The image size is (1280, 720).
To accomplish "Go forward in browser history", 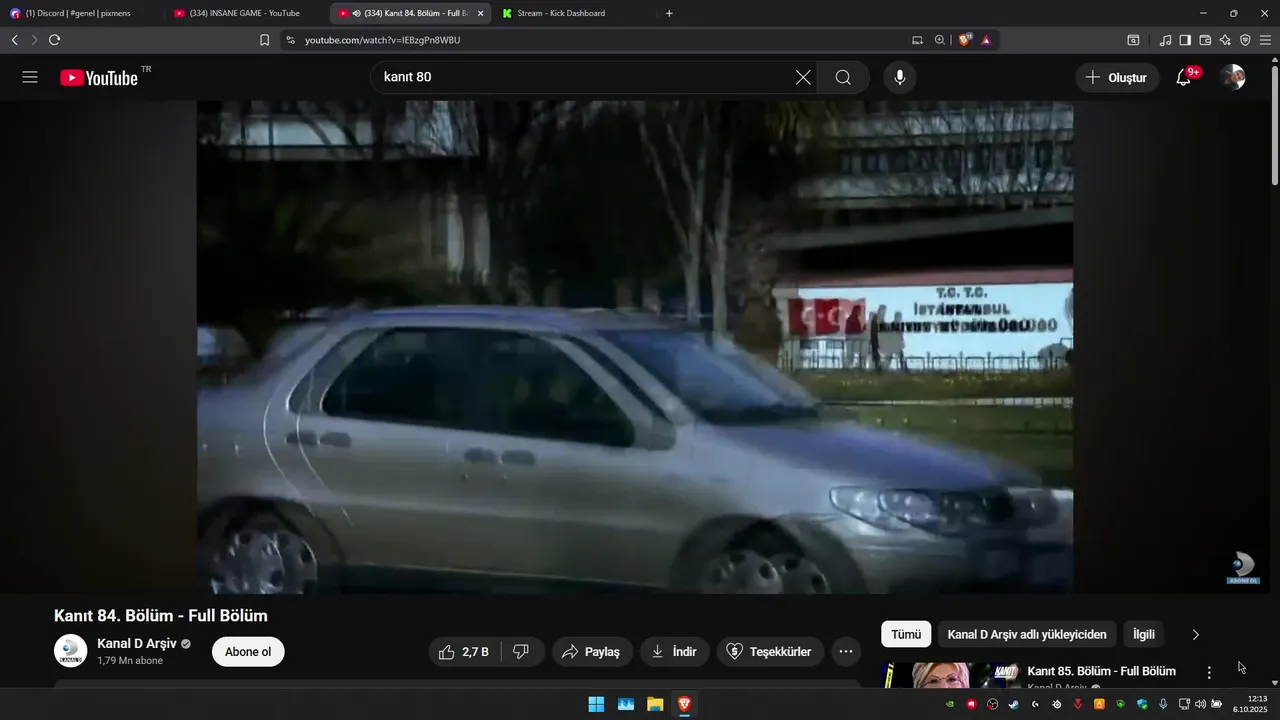I will coord(34,40).
